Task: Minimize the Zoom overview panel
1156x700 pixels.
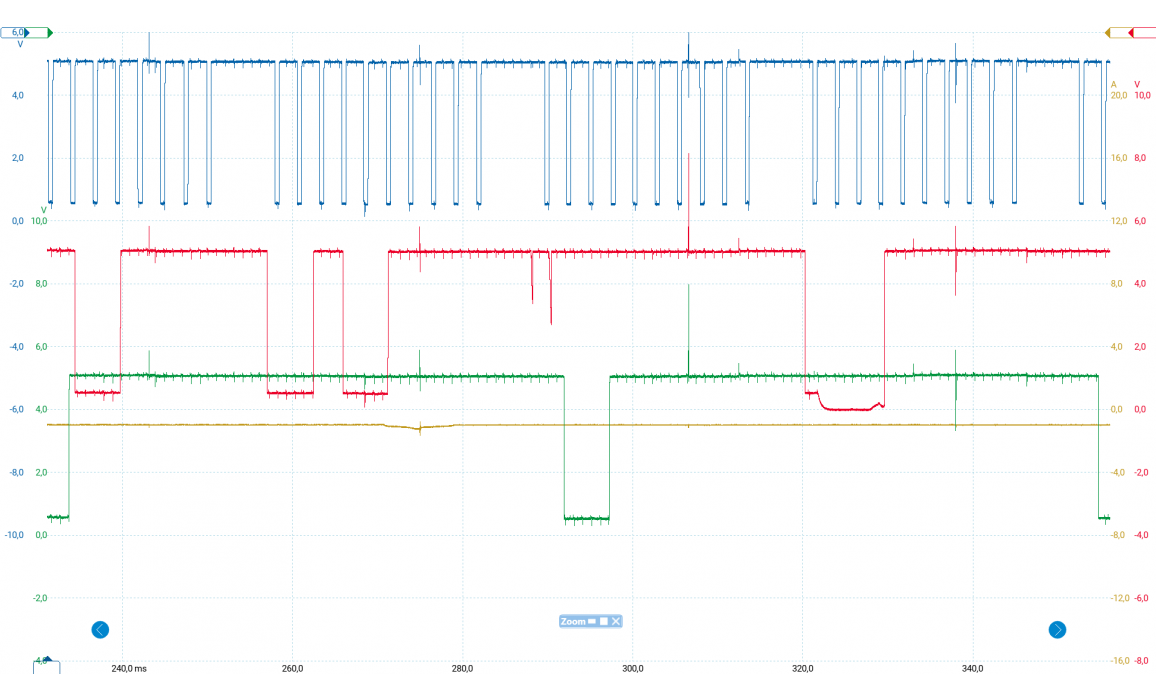Action: click(x=592, y=622)
